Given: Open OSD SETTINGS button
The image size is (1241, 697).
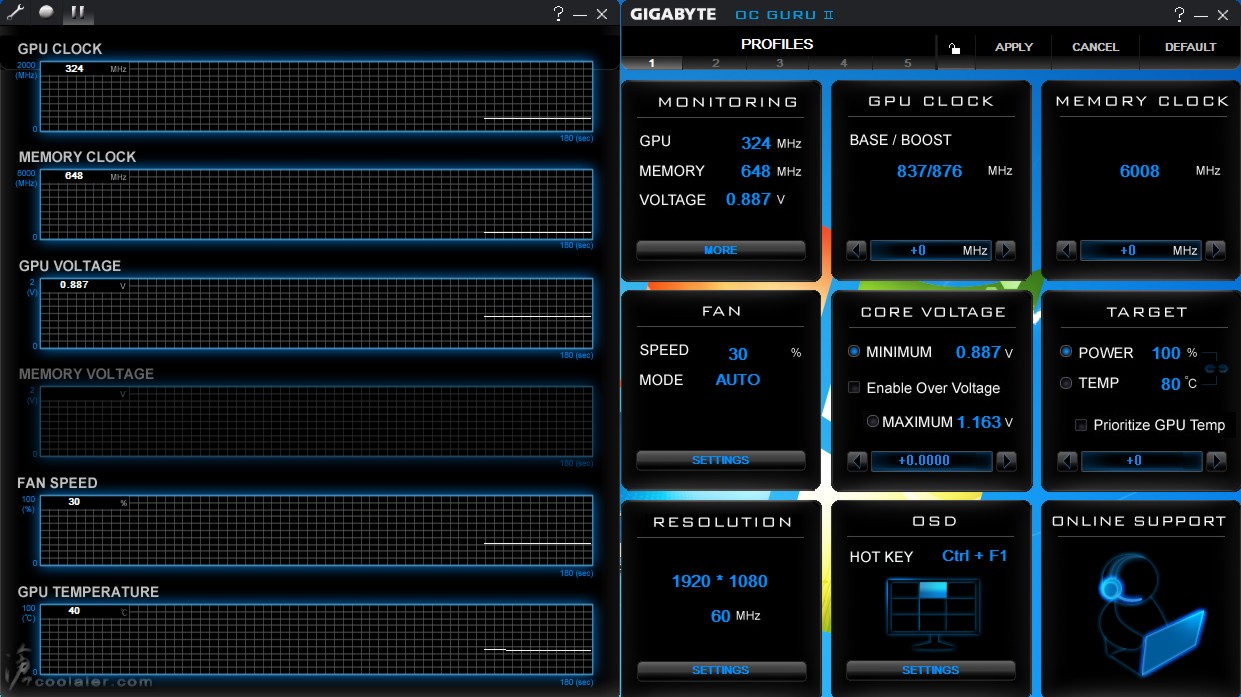Looking at the screenshot, I should pyautogui.click(x=930, y=670).
